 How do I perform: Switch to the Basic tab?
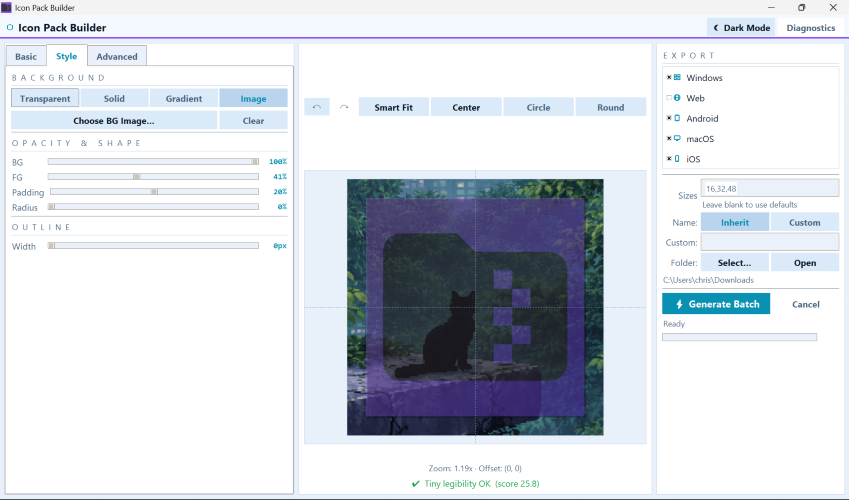click(x=26, y=57)
